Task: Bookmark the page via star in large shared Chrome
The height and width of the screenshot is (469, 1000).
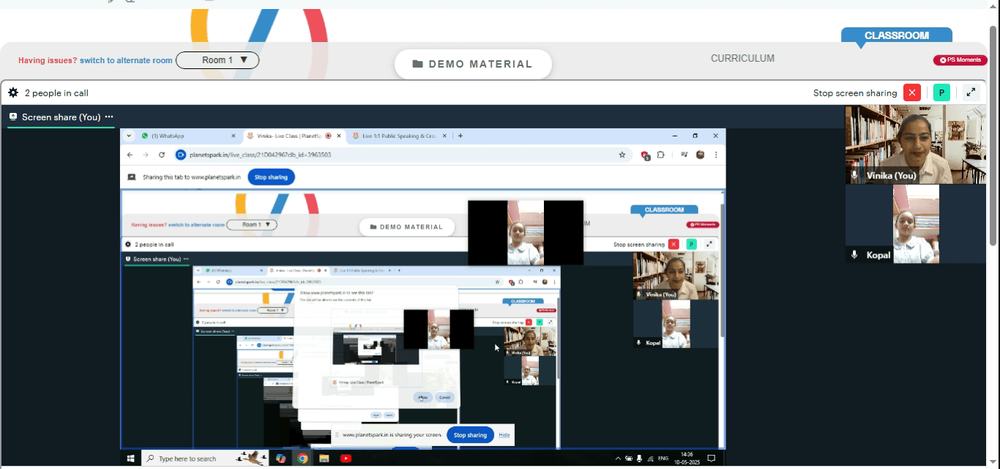Action: coord(622,154)
